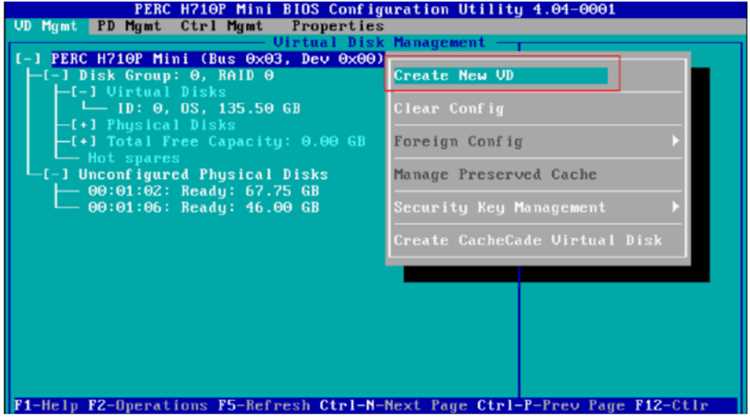
Task: Switch to PD Mgmt tab
Action: tap(129, 26)
